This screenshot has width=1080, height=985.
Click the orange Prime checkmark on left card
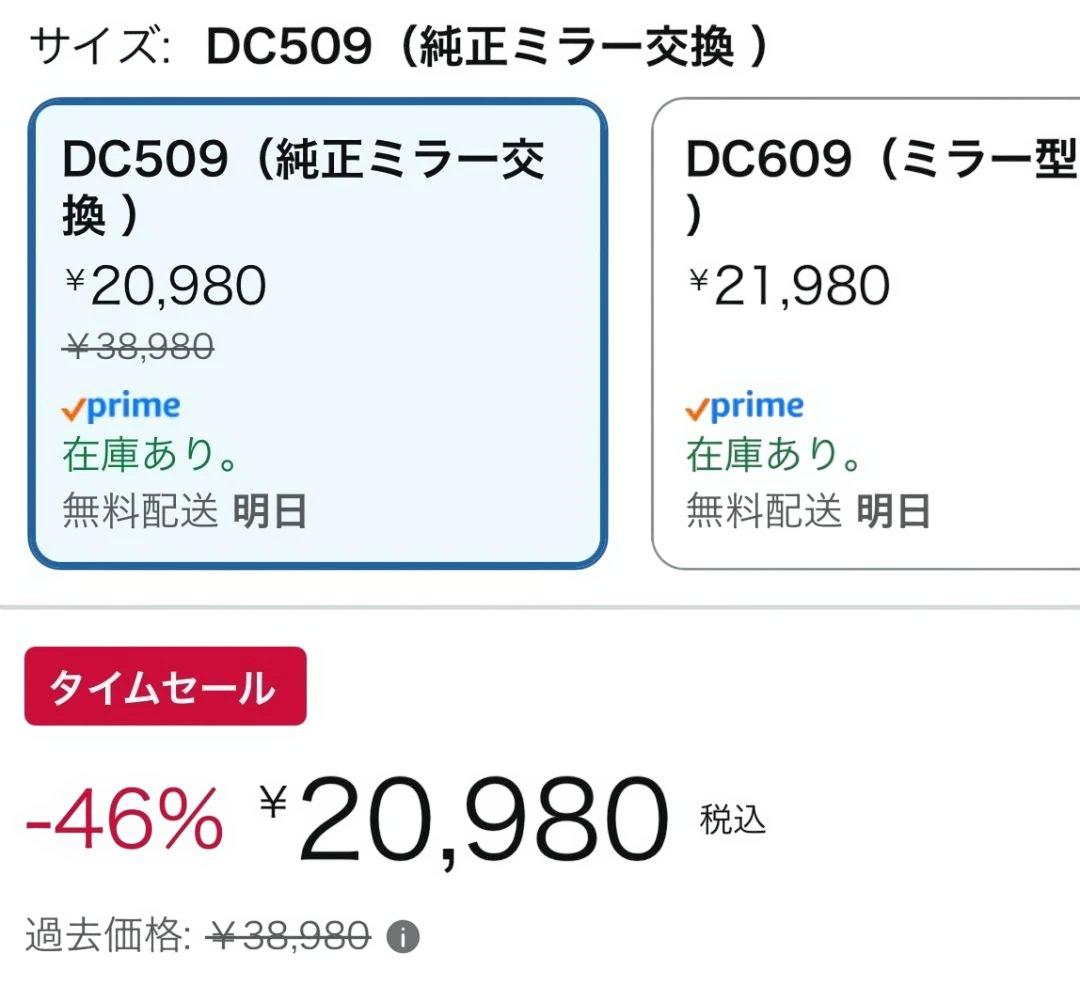pos(72,408)
